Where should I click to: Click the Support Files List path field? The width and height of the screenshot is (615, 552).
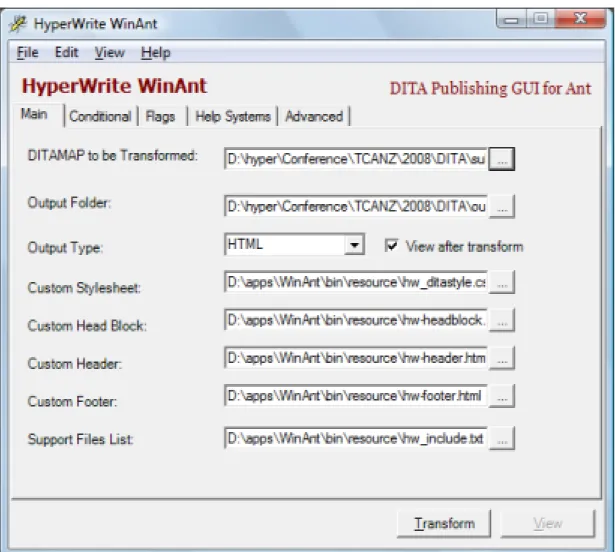click(356, 438)
